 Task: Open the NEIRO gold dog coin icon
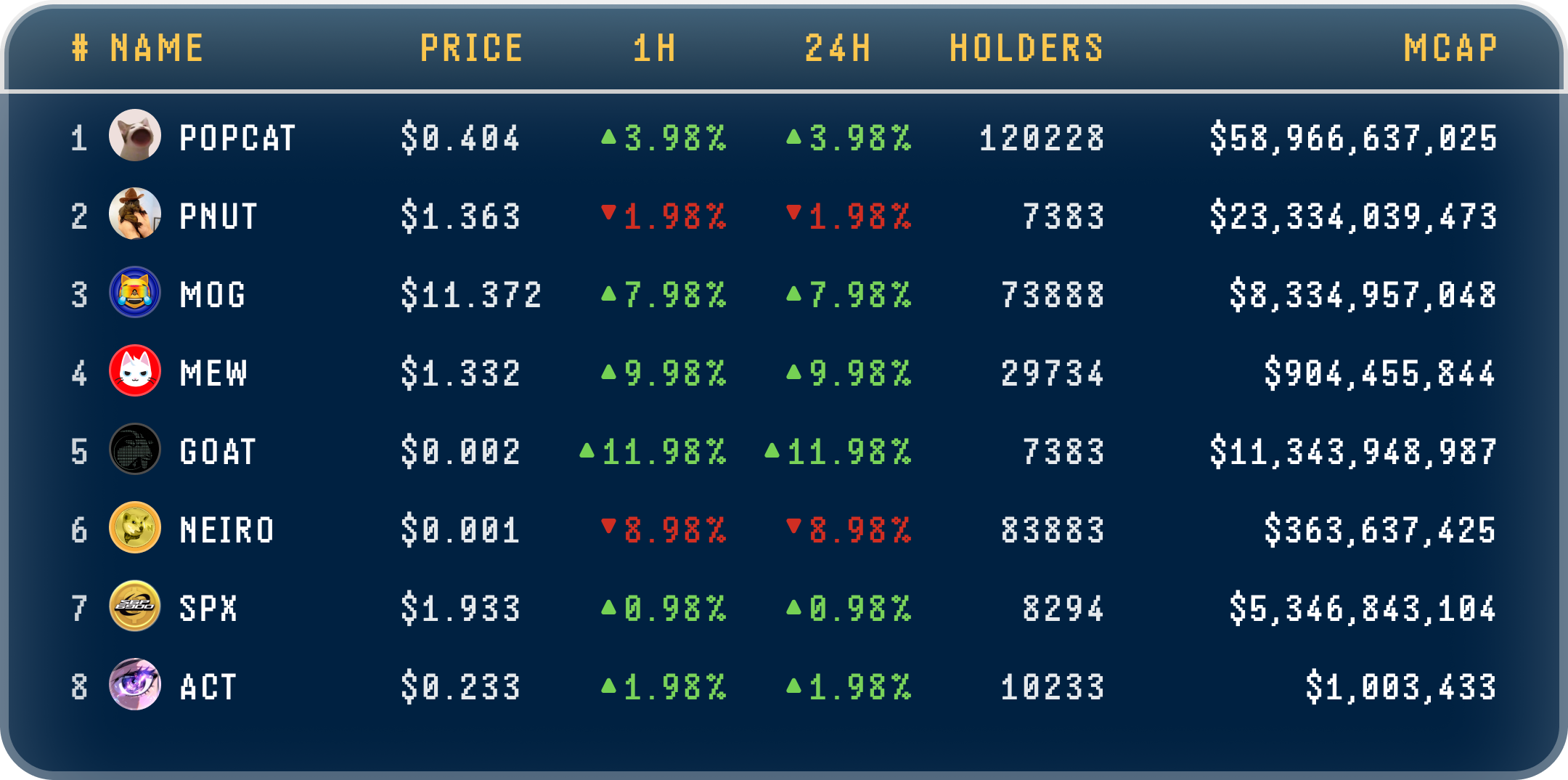(135, 527)
